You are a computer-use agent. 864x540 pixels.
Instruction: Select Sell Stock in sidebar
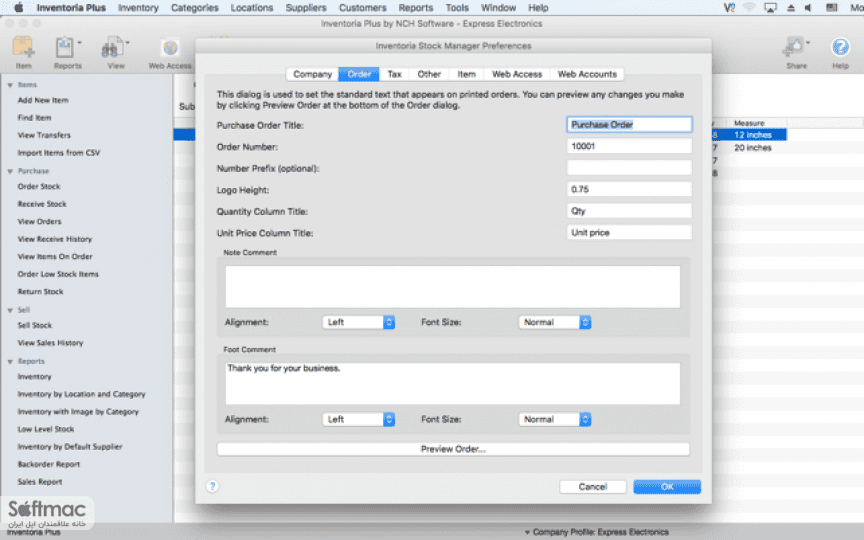coord(35,326)
